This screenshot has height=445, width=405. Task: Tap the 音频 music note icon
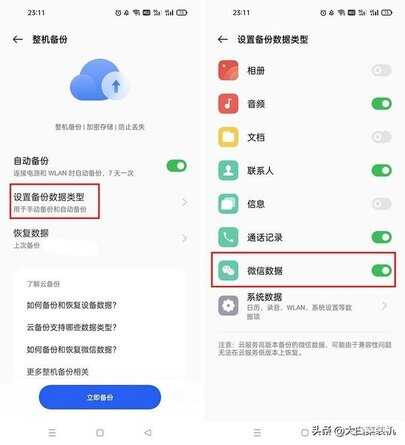[228, 104]
